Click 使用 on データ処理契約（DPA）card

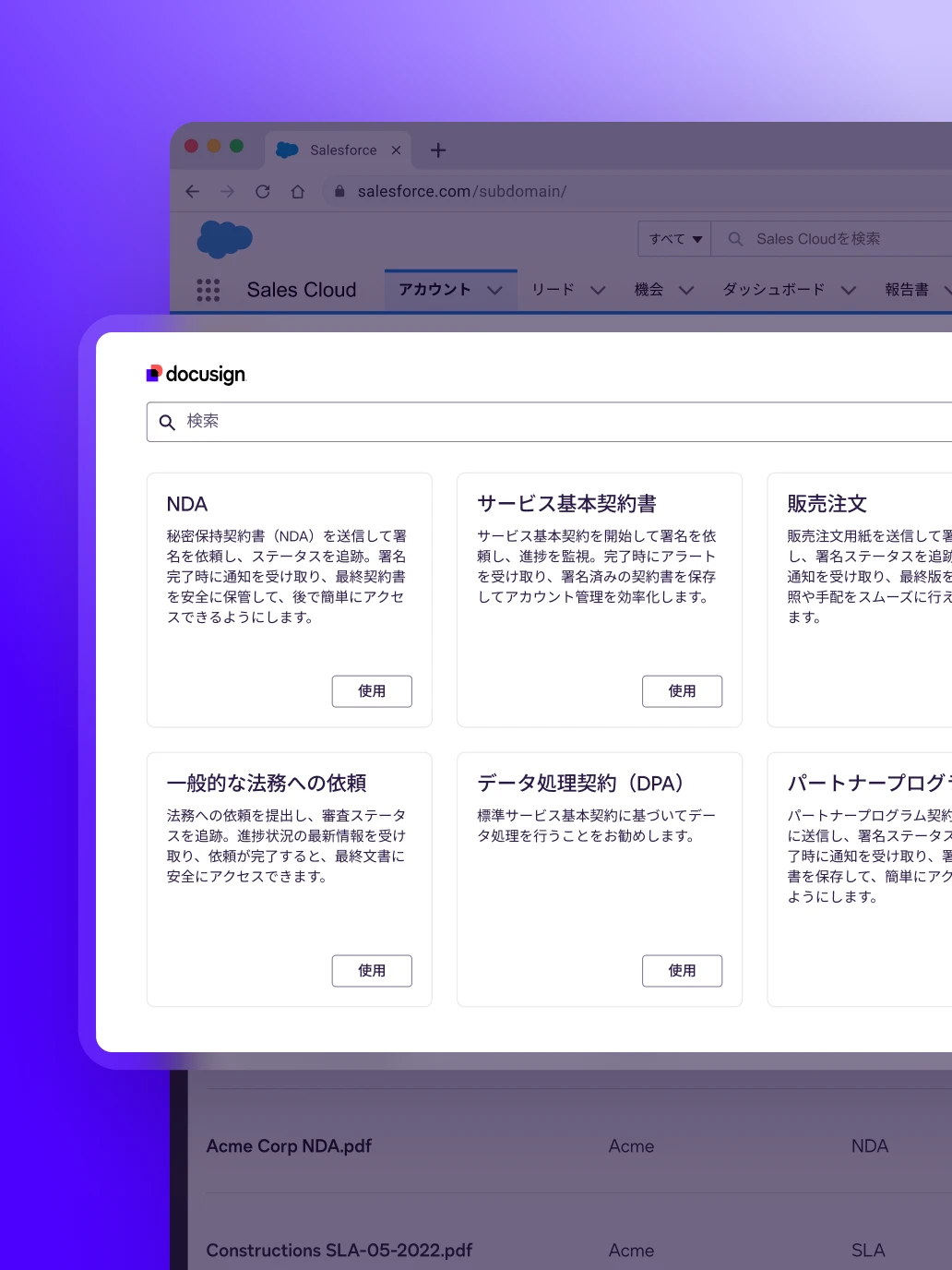[682, 971]
